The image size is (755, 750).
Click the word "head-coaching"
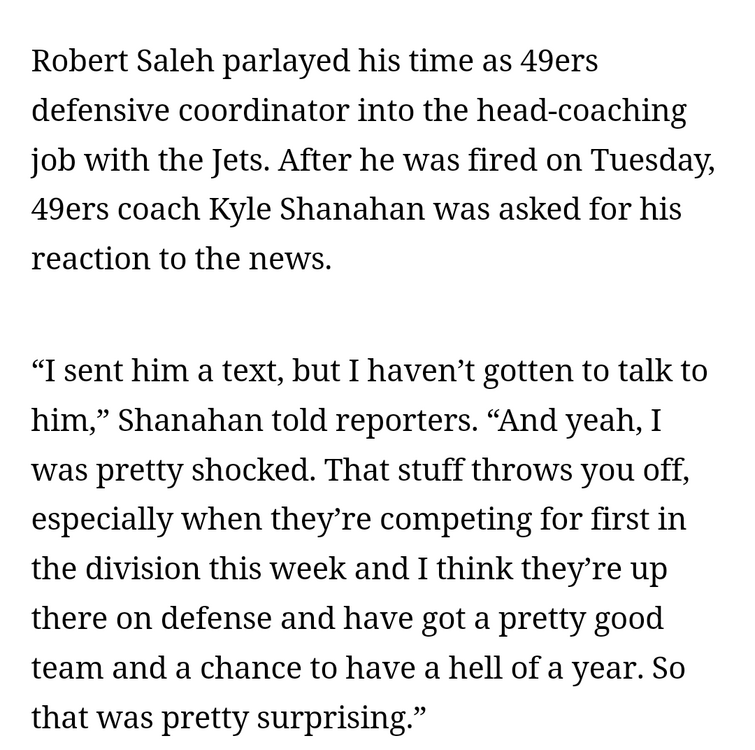point(582,112)
